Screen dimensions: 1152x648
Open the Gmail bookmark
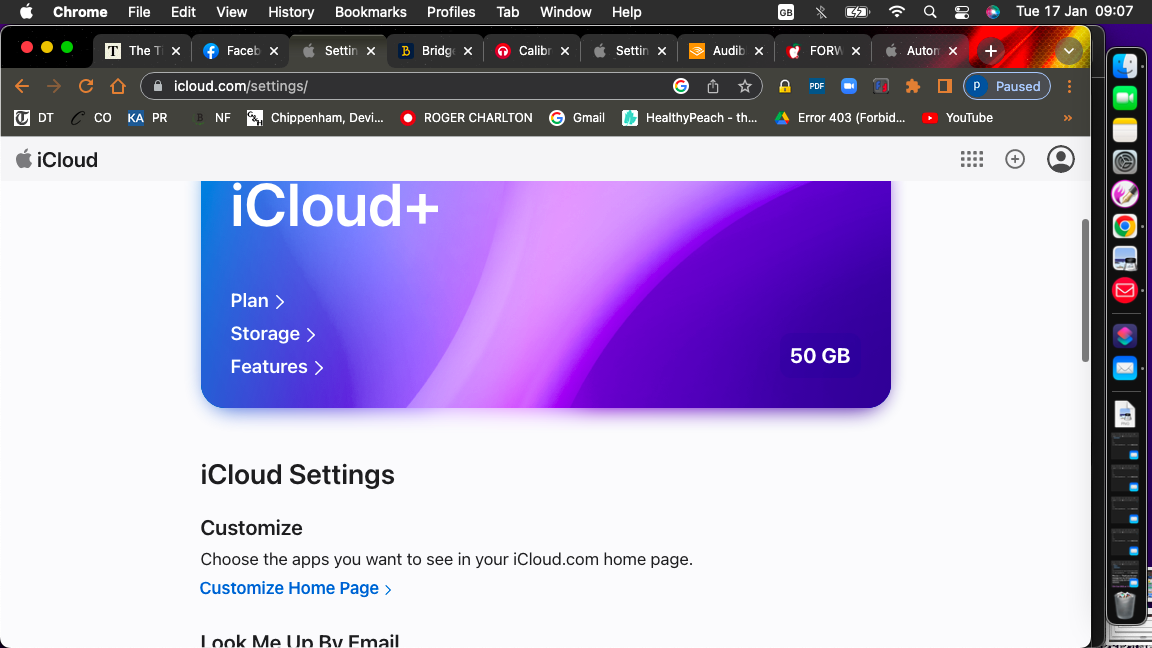click(577, 118)
